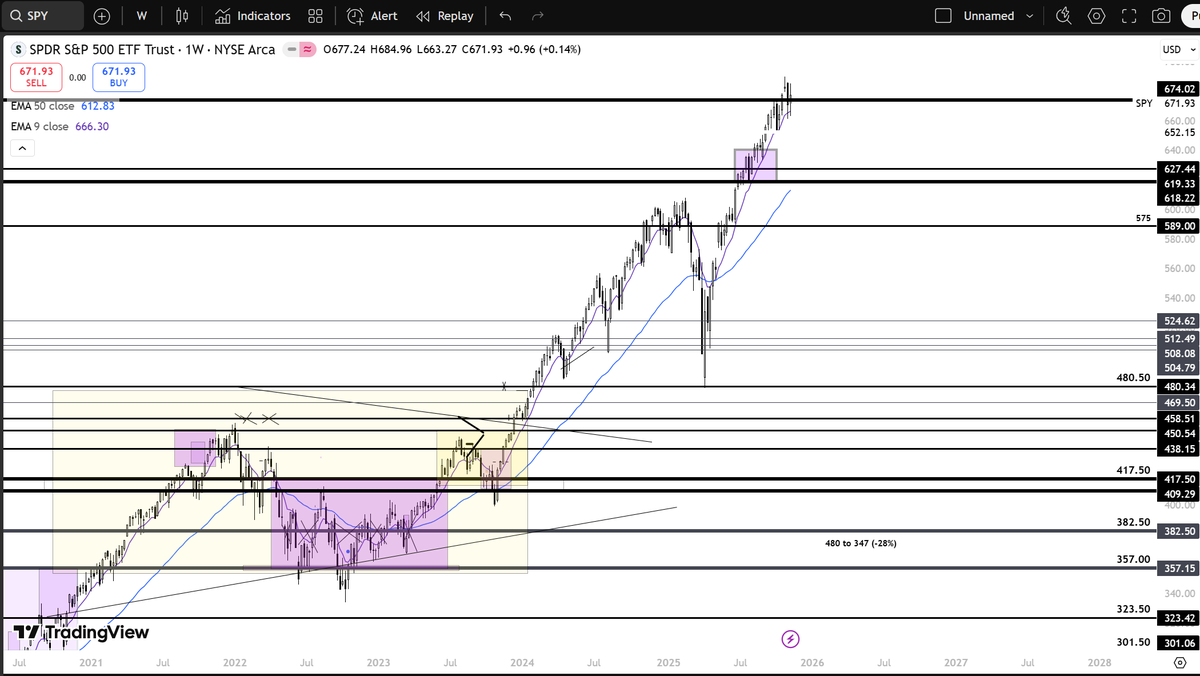Expand the Unnamed layout chevron

tap(1029, 16)
